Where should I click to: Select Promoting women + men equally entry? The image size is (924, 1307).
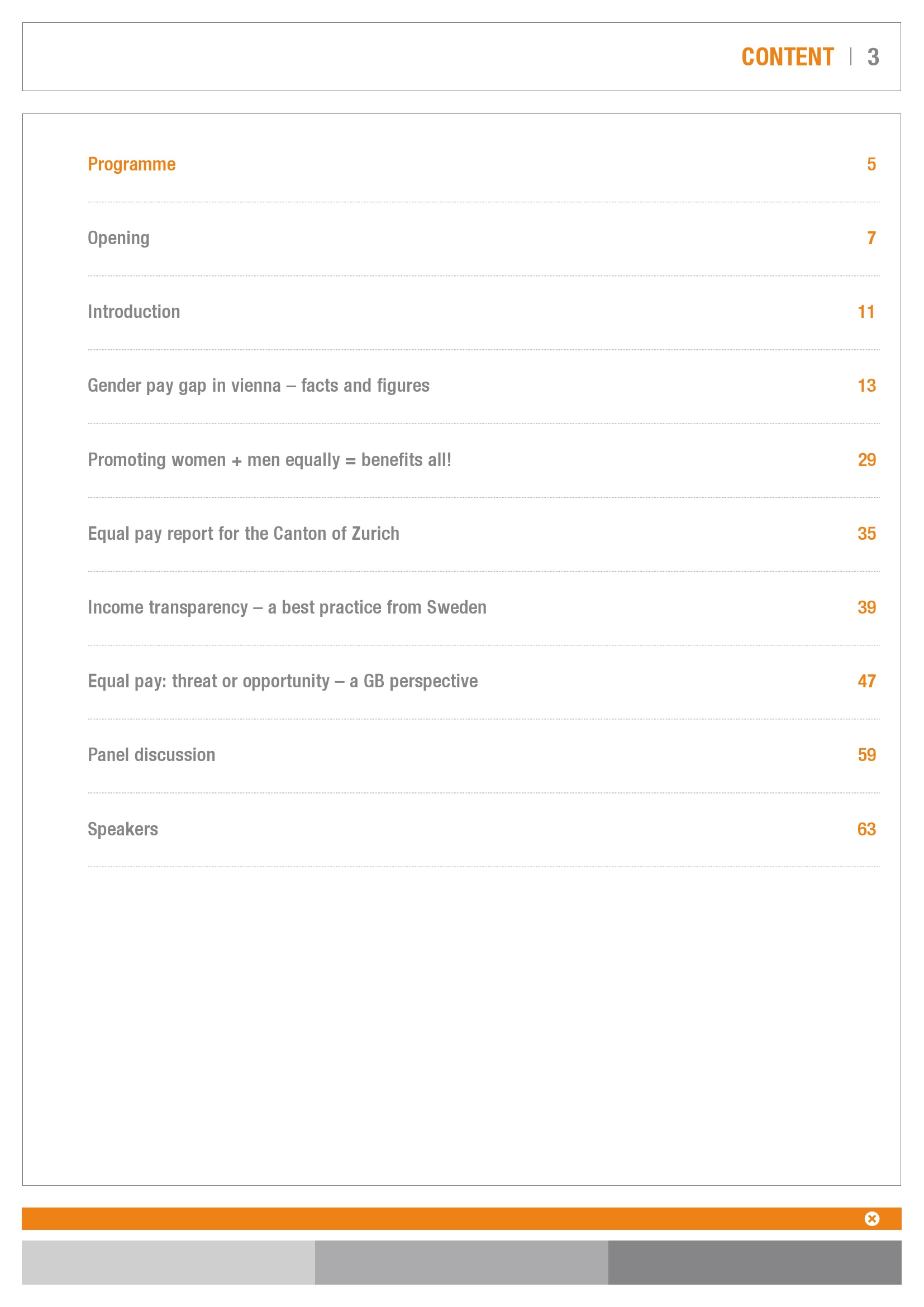(x=269, y=460)
